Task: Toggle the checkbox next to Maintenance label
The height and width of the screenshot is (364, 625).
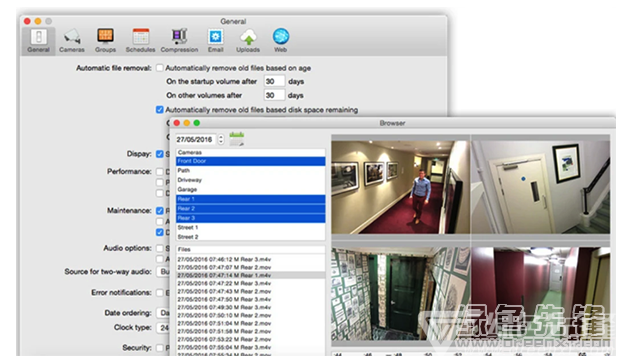Action: coord(160,211)
